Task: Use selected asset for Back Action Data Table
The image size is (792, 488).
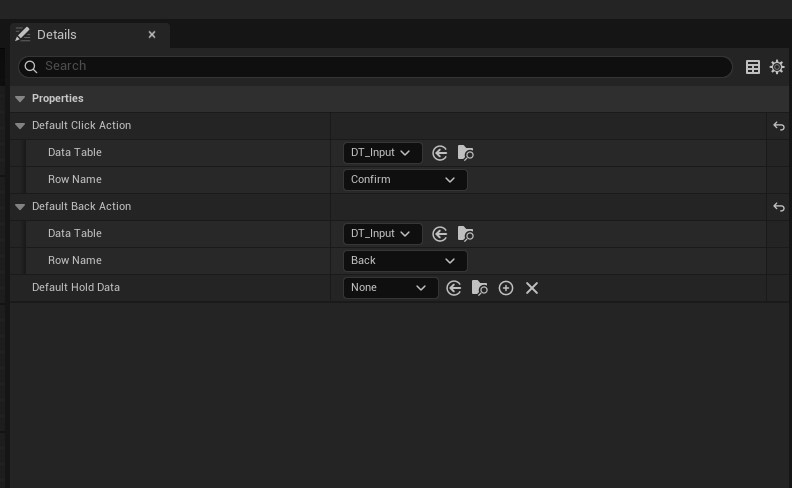Action: click(x=439, y=234)
